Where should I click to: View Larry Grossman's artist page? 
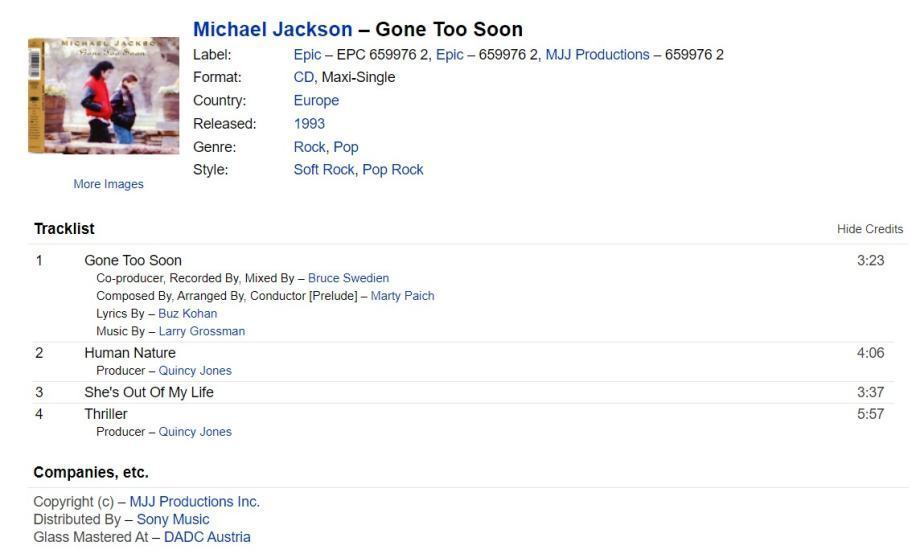[201, 331]
